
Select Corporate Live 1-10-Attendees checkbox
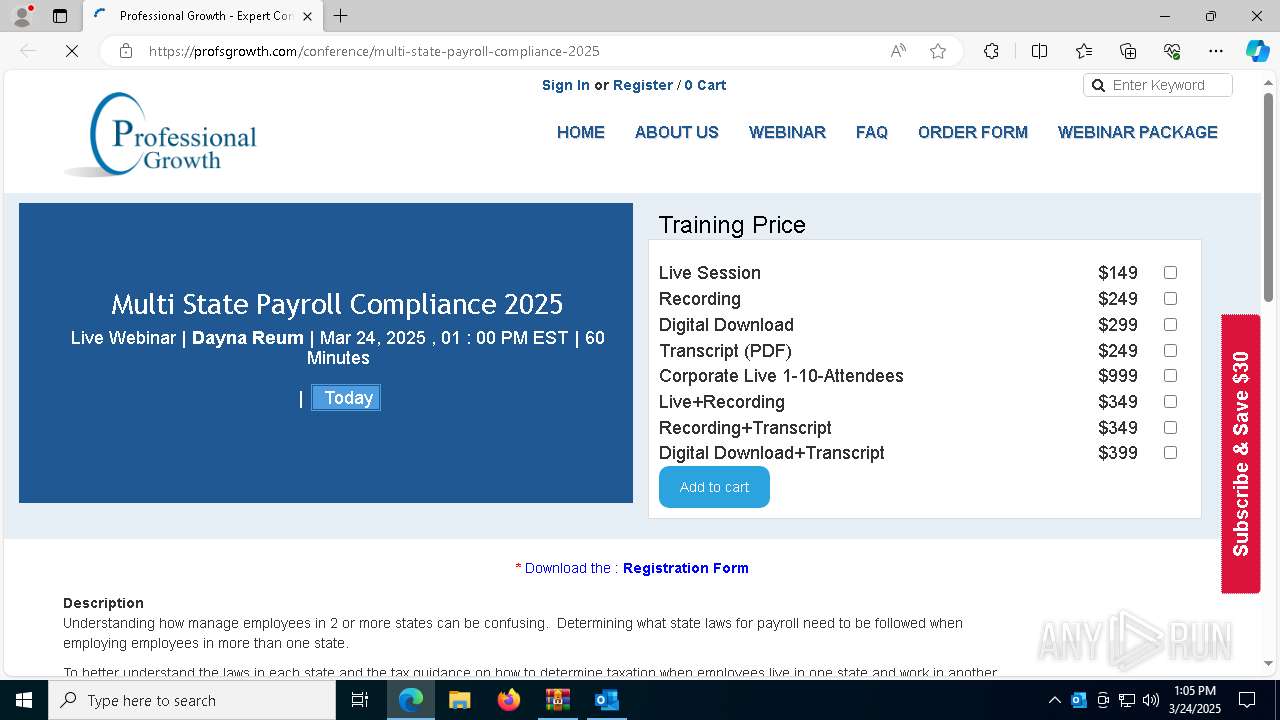[x=1170, y=376]
